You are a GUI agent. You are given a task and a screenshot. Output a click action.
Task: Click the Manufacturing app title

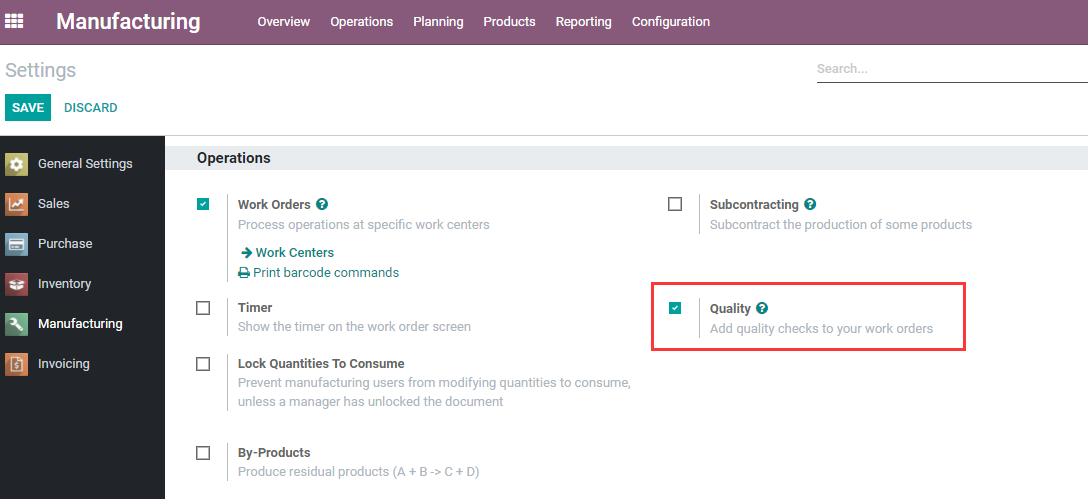(128, 22)
